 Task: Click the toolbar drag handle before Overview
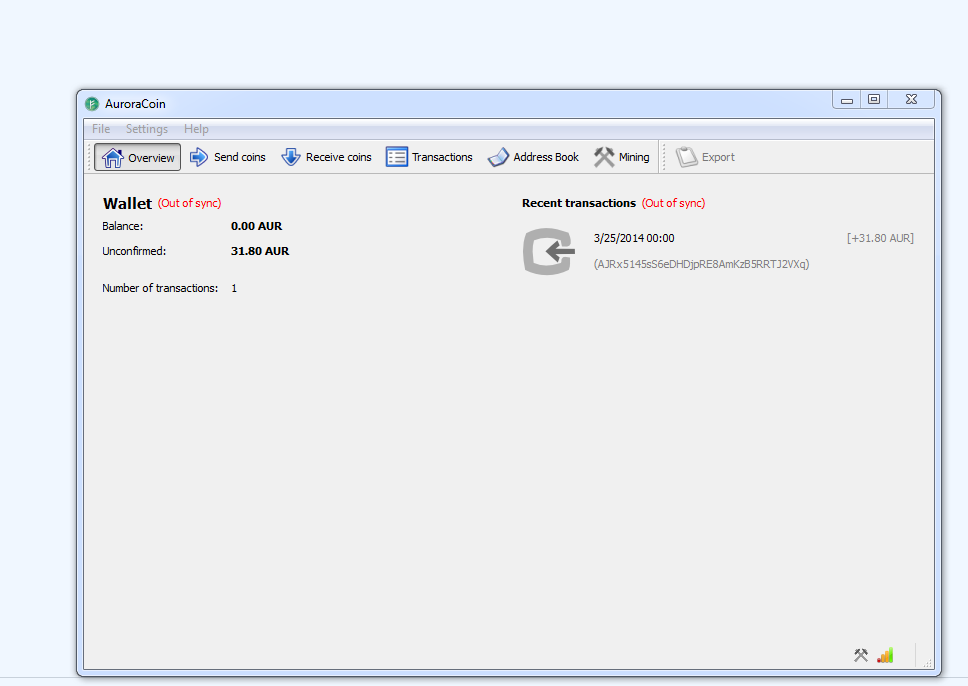click(x=90, y=157)
